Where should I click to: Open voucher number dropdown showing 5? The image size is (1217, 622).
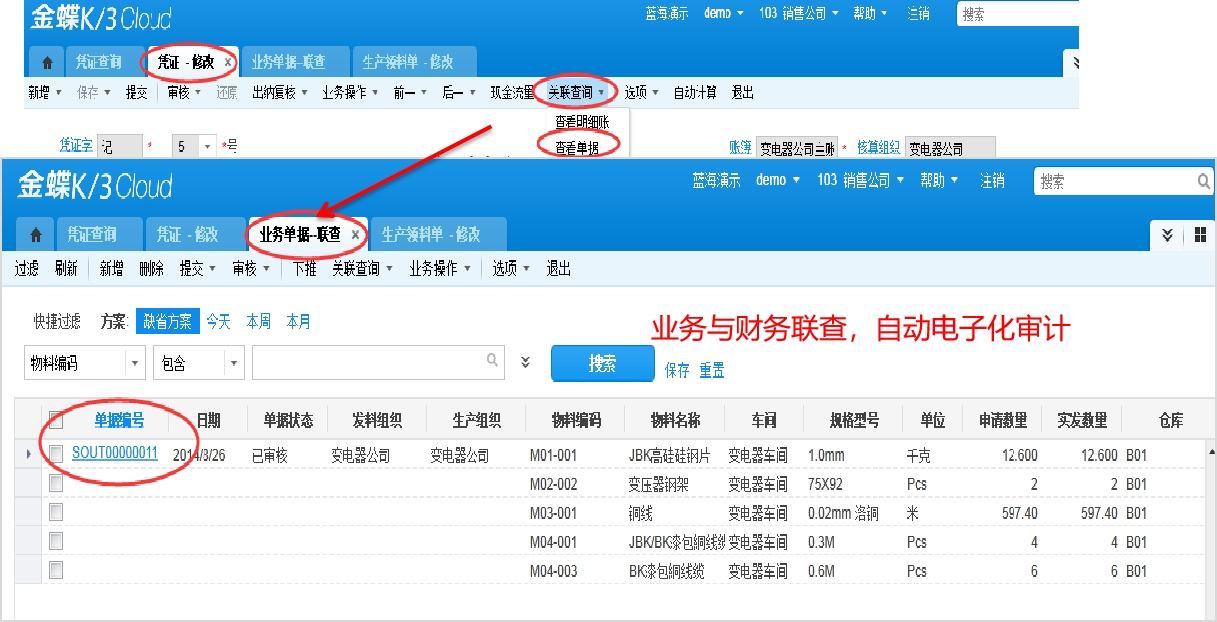pyautogui.click(x=208, y=146)
